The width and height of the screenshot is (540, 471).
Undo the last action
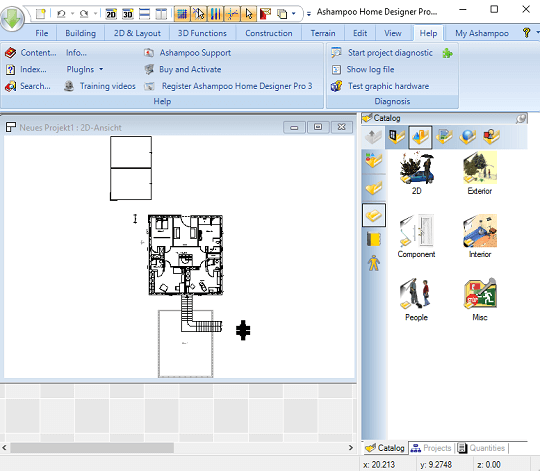(61, 14)
